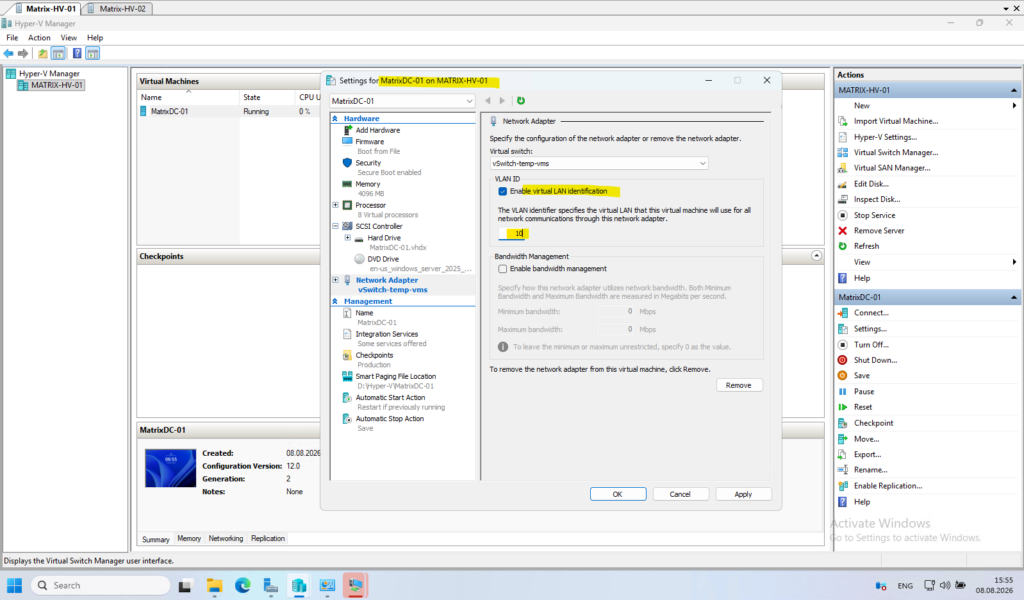Click the forward arrow in Hyper-V toolbar

(23, 54)
